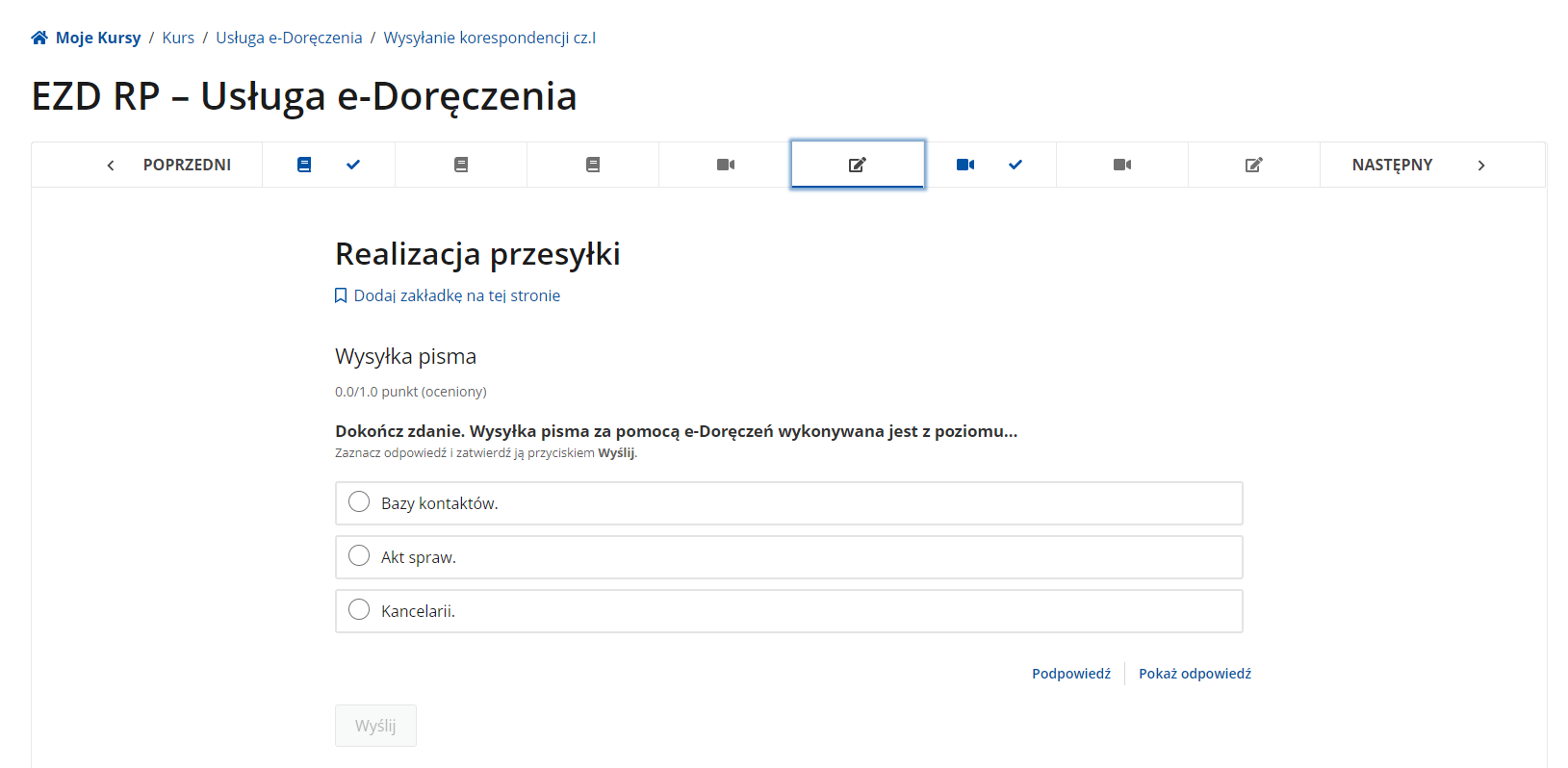Select the highlighted current exercise unit icon
This screenshot has height=768, width=1568.
pos(858,165)
